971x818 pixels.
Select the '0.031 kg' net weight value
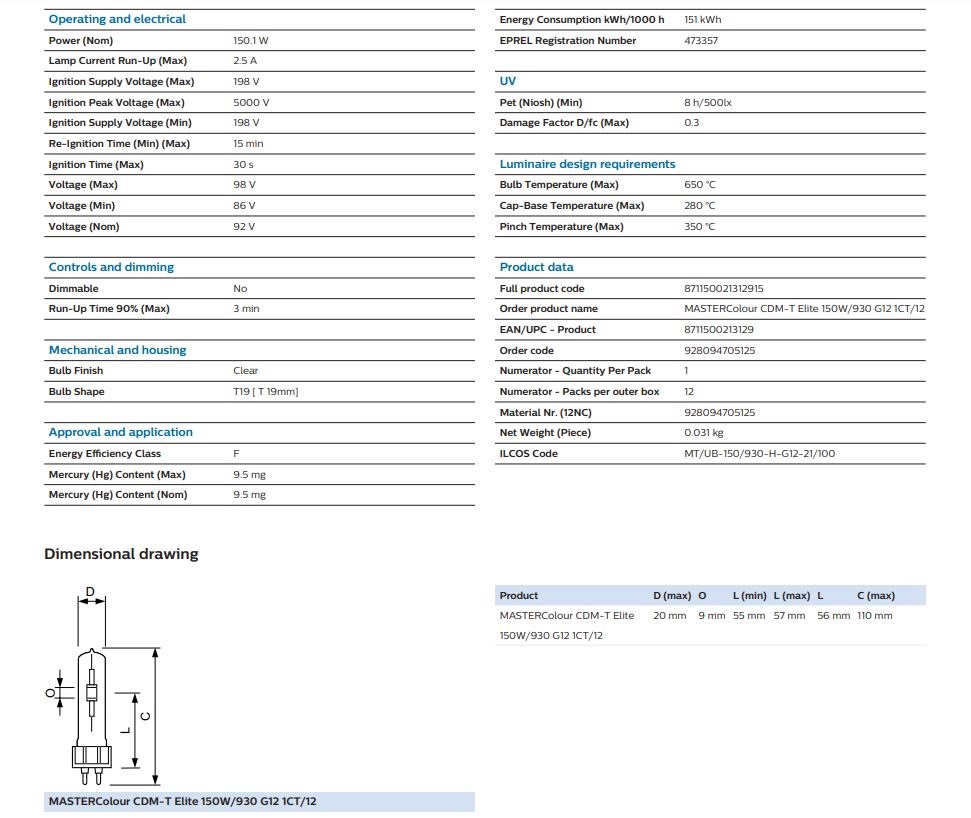click(x=704, y=432)
